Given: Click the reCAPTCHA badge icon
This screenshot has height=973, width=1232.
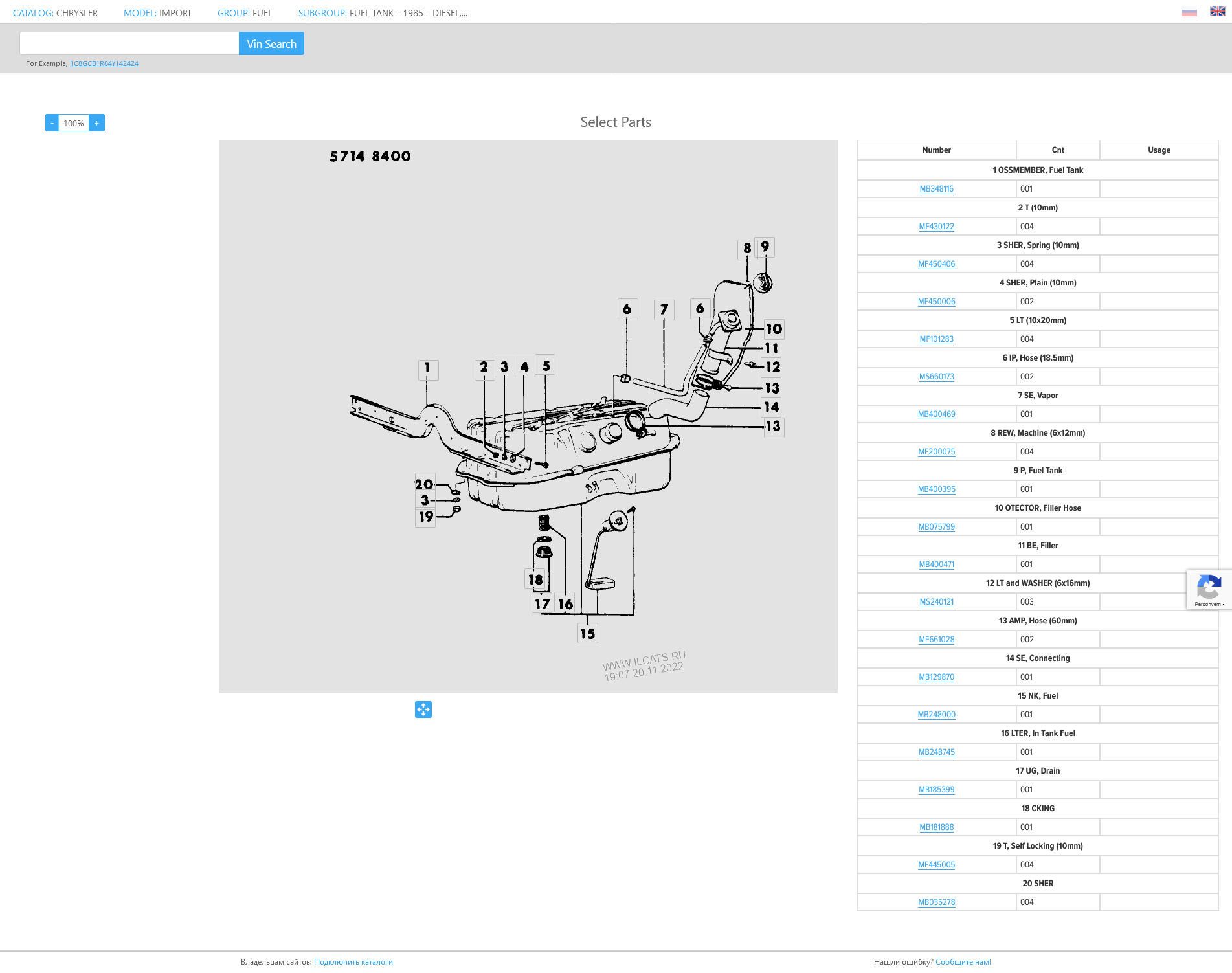Looking at the screenshot, I should tap(1208, 589).
